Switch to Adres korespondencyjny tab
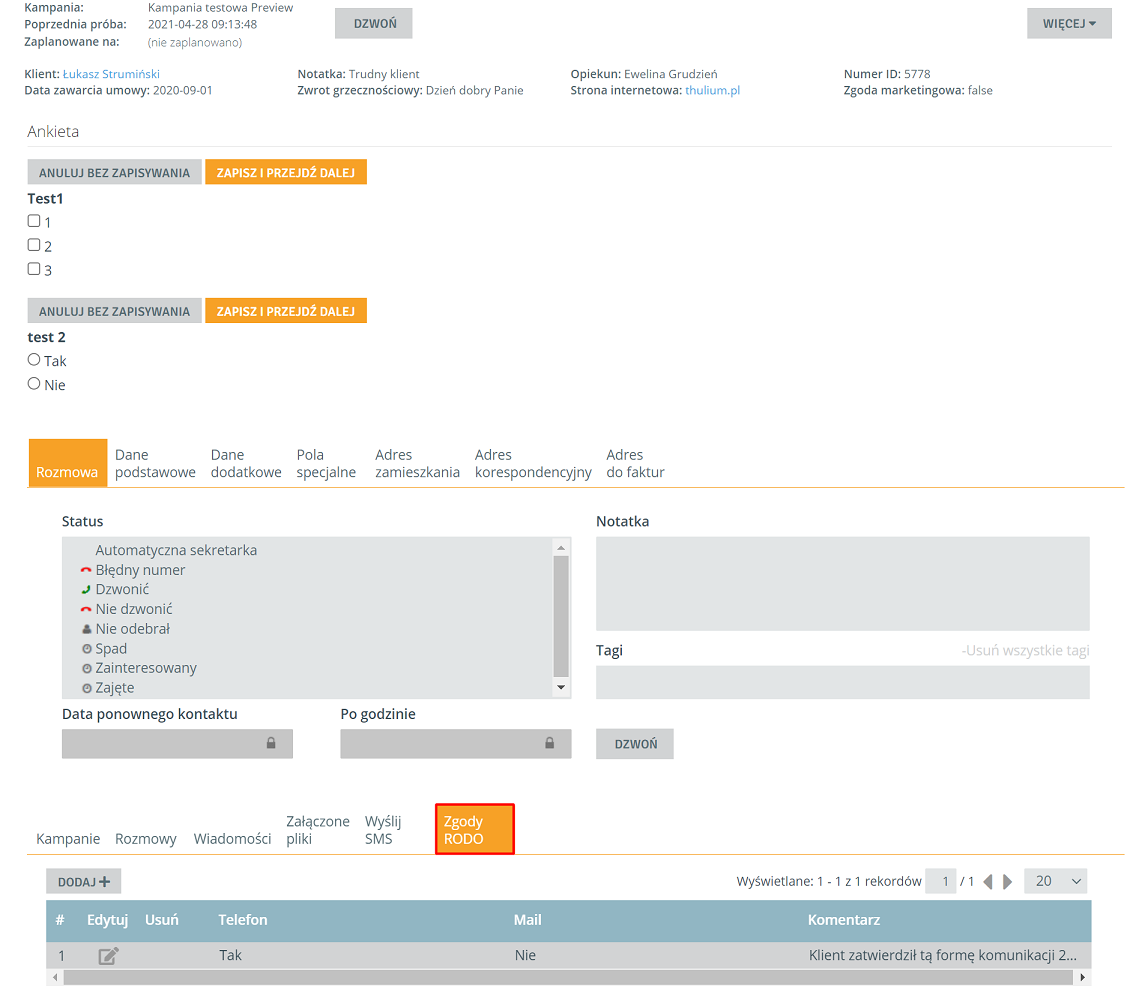Screen dimensions: 1142x992 [533, 463]
